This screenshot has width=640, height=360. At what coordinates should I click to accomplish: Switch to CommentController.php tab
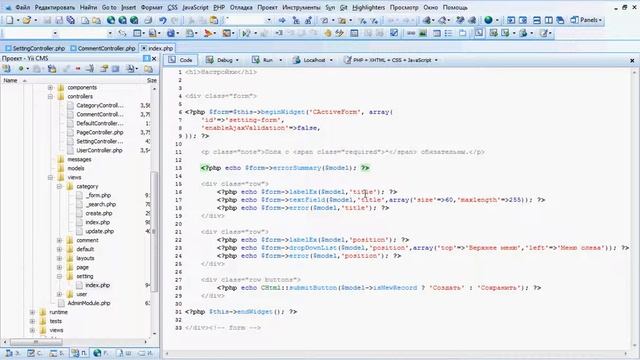coord(103,48)
